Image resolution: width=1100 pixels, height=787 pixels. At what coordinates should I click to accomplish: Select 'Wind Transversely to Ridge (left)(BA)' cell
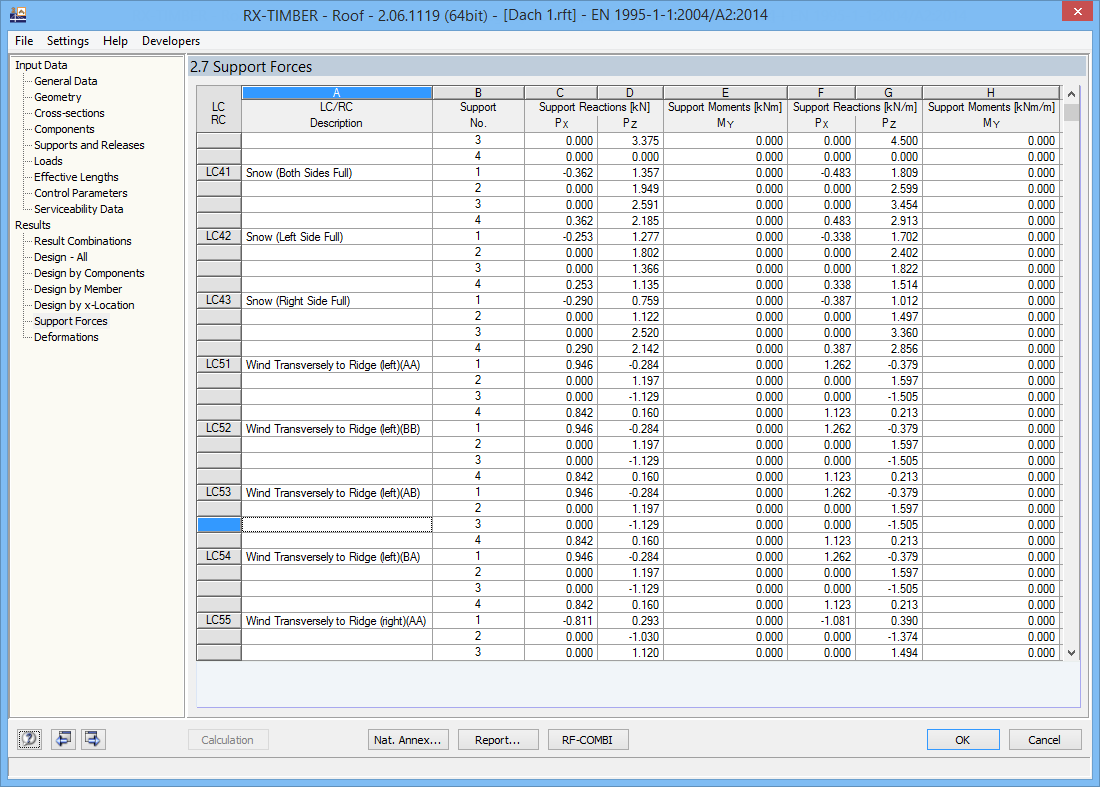(337, 556)
